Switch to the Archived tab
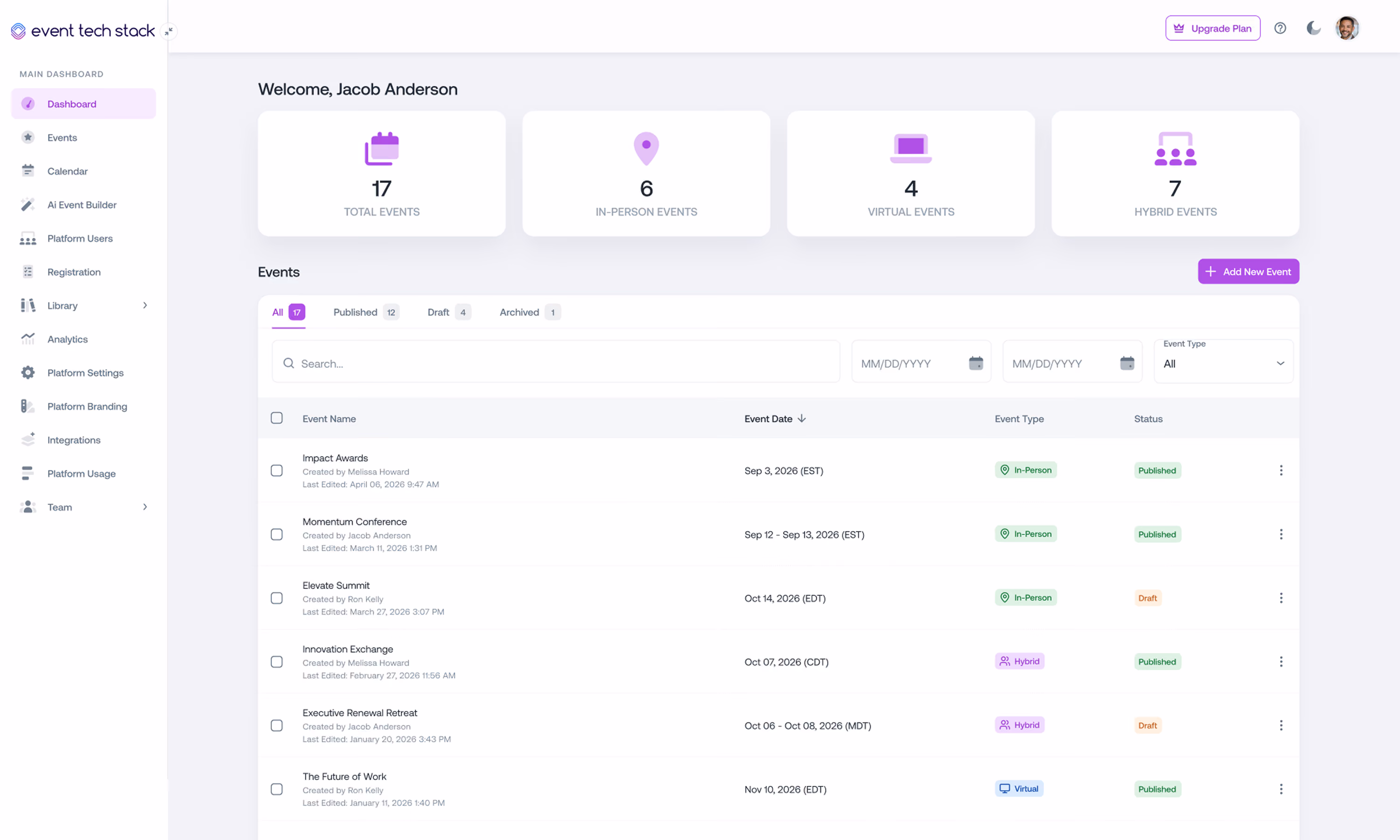 click(x=530, y=312)
